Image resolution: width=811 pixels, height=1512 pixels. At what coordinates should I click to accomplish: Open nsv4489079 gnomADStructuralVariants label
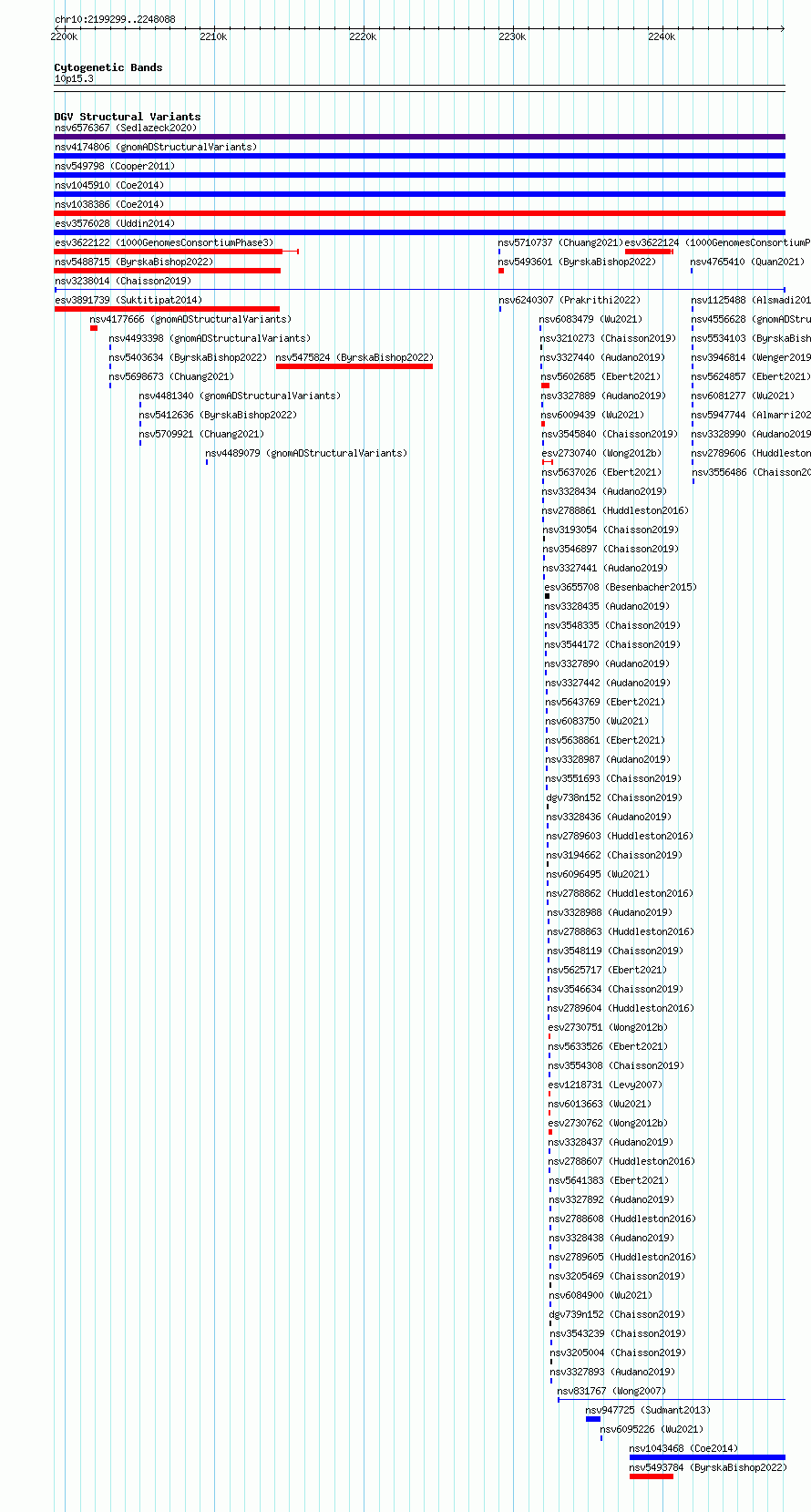(306, 453)
